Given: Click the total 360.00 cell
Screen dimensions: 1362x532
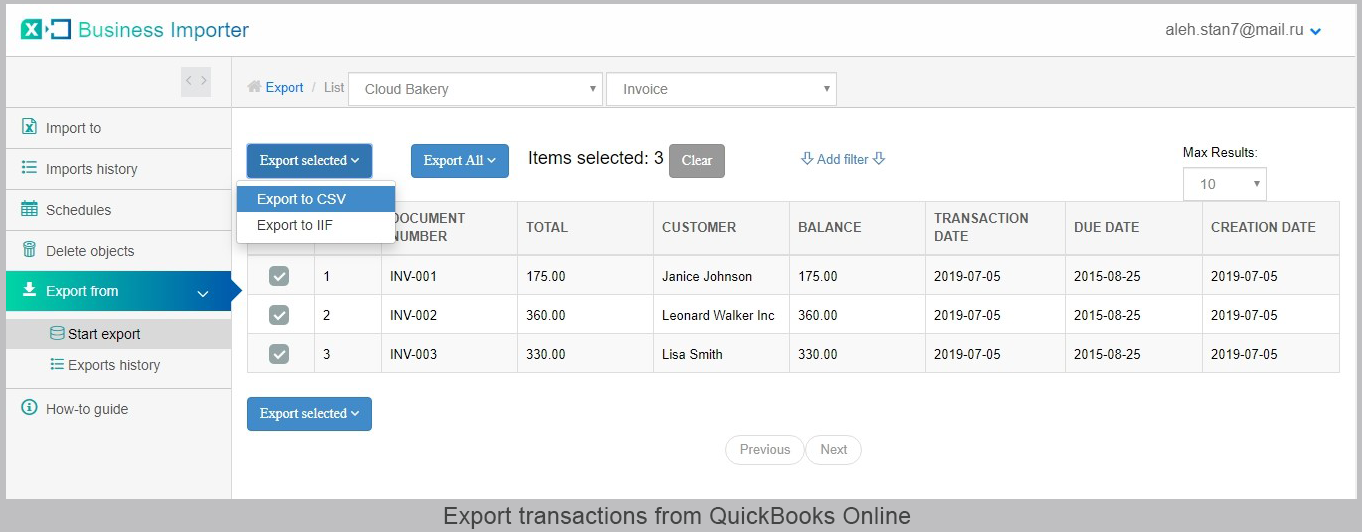Looking at the screenshot, I should [x=585, y=315].
